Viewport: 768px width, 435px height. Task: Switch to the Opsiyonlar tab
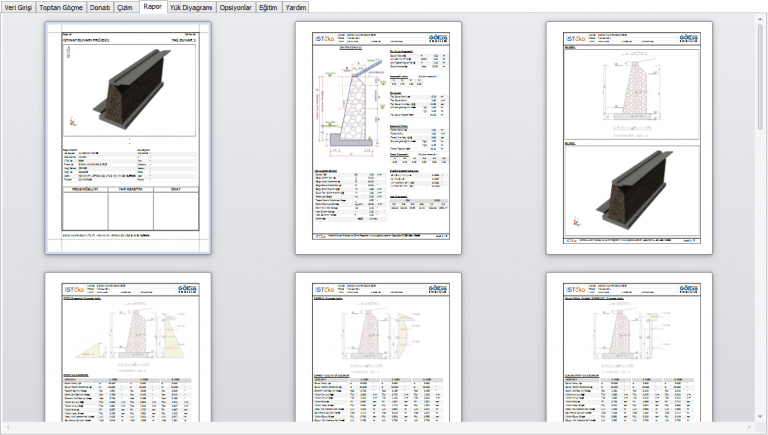[x=236, y=7]
